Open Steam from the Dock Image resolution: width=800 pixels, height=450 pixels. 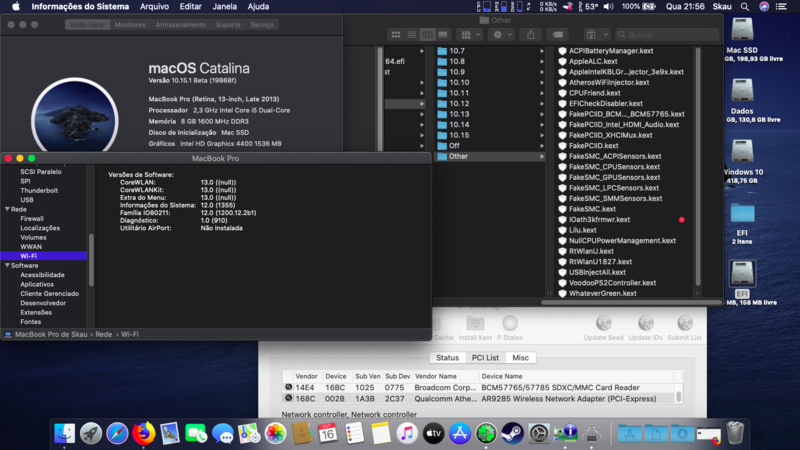tap(512, 434)
